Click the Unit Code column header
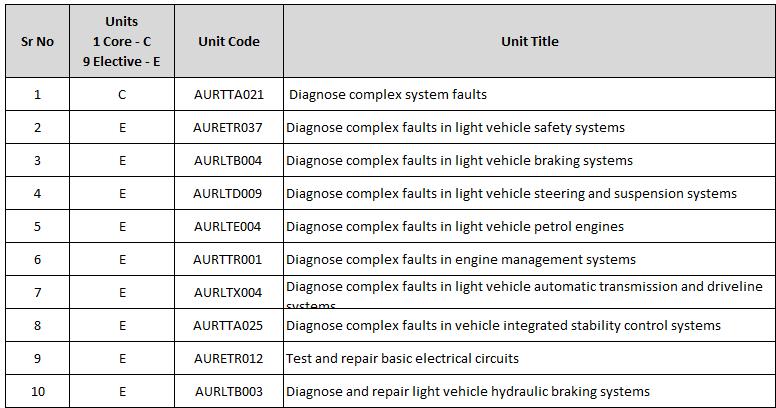This screenshot has height=408, width=776. click(x=228, y=42)
